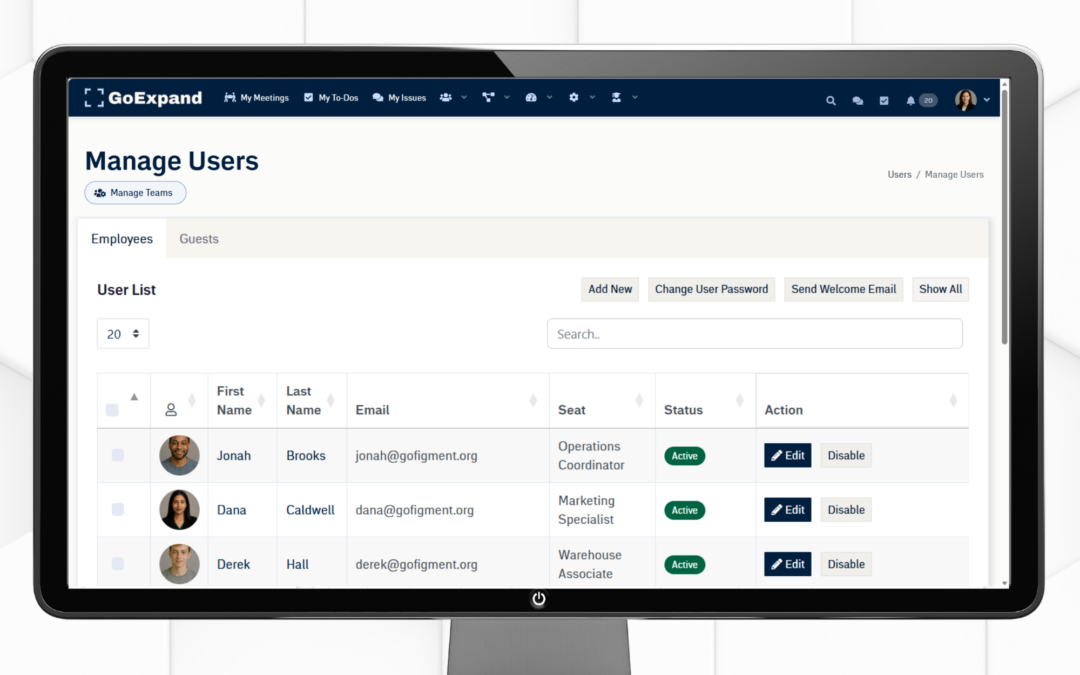Switch to the Guests tab
1080x675 pixels.
(x=198, y=239)
